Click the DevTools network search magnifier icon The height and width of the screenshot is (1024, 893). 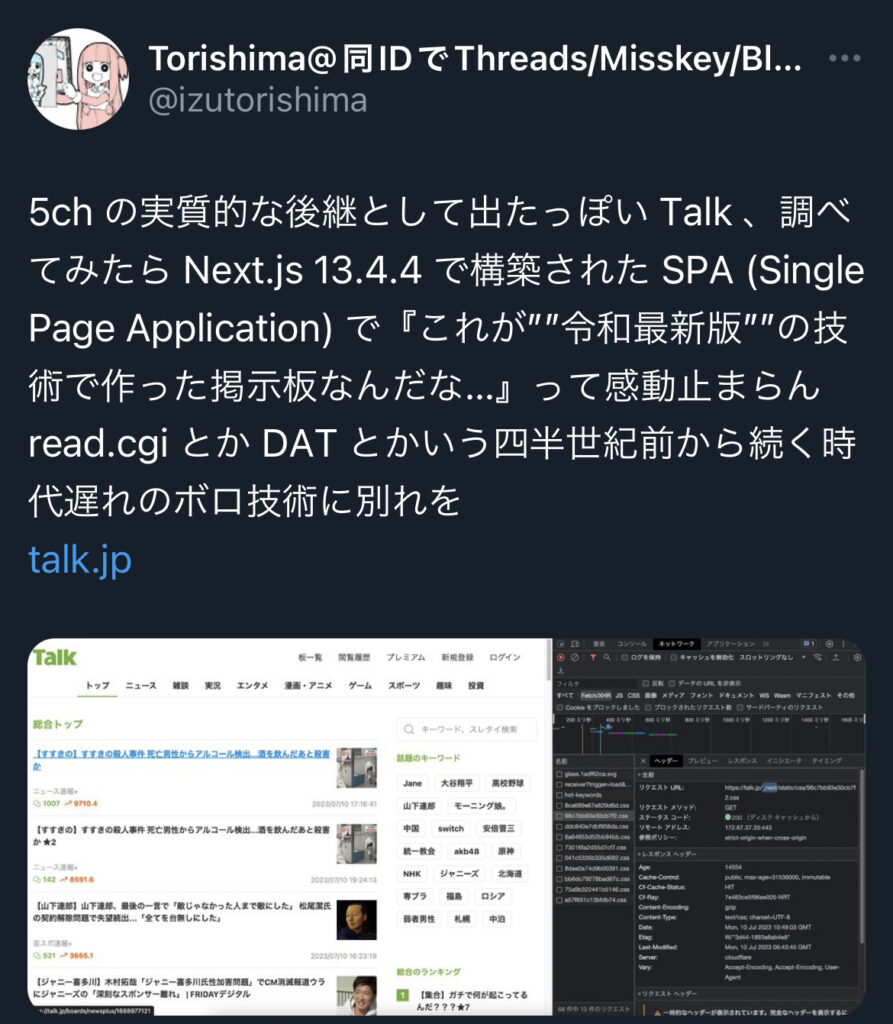(x=607, y=658)
